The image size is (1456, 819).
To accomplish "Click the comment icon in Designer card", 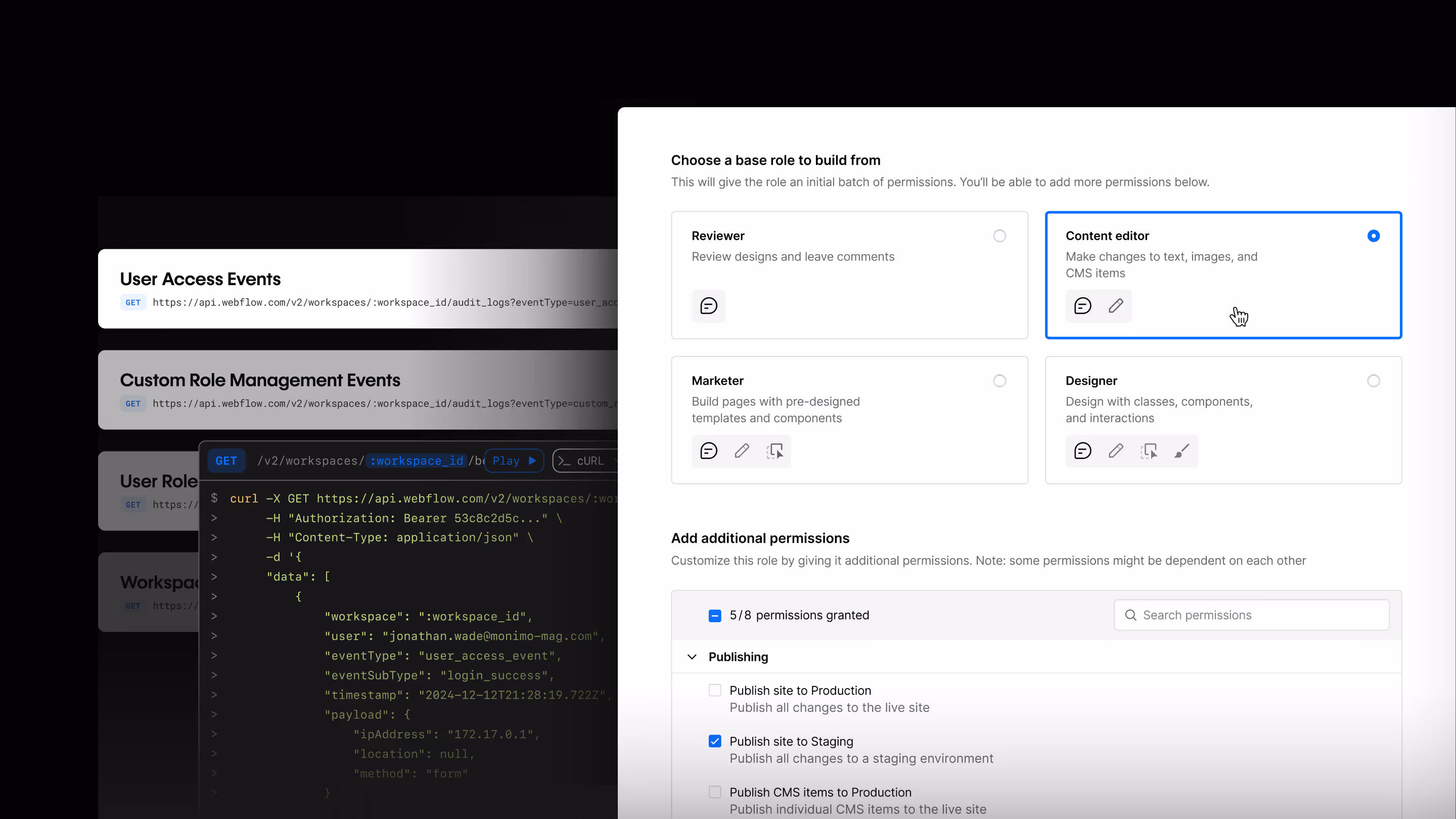I will click(1082, 450).
